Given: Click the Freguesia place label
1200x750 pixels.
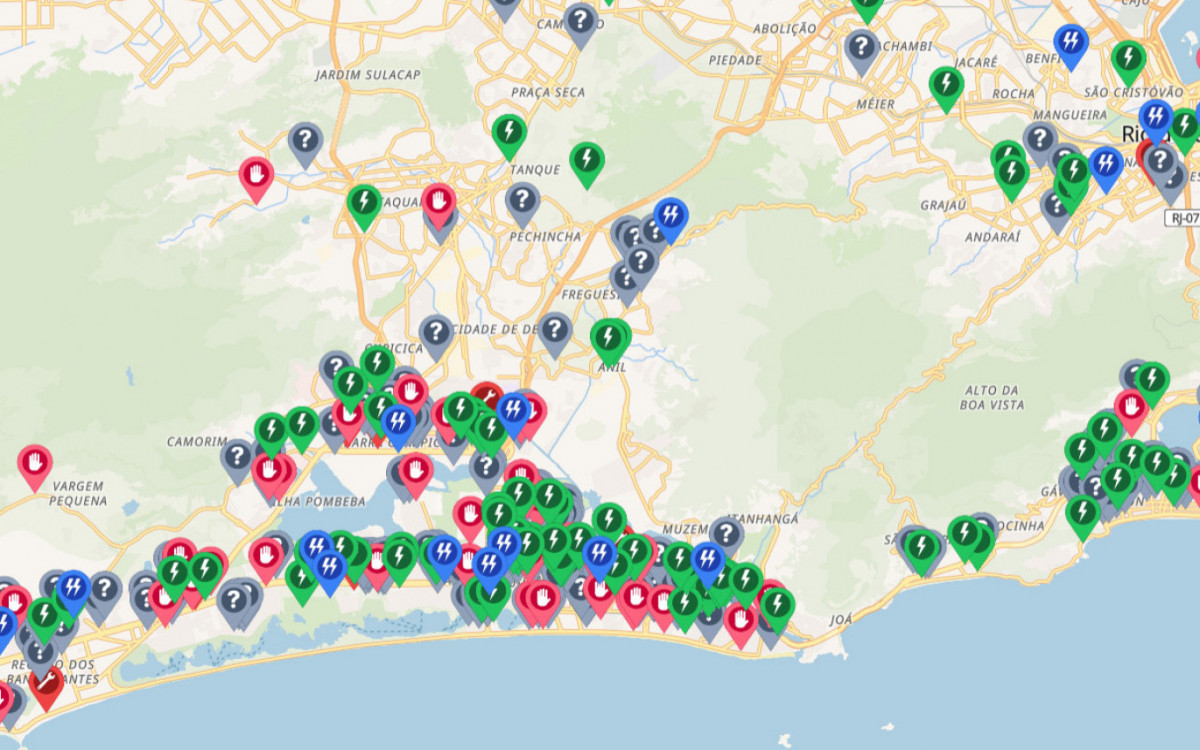Looking at the screenshot, I should click(x=593, y=295).
